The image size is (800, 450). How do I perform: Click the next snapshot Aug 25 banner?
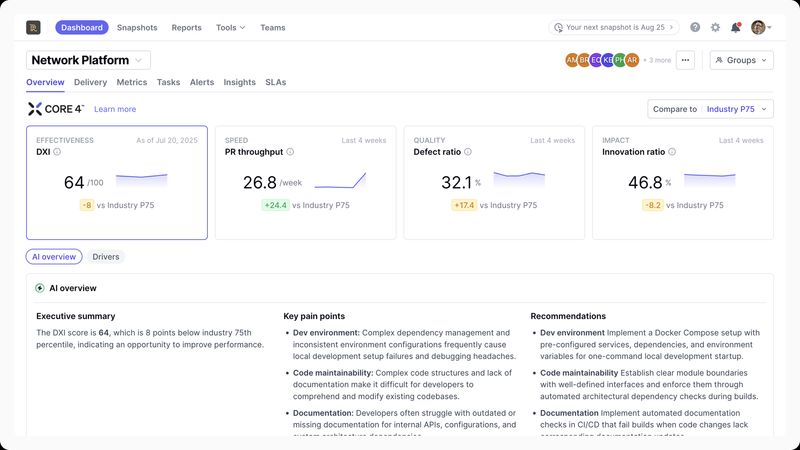(614, 28)
